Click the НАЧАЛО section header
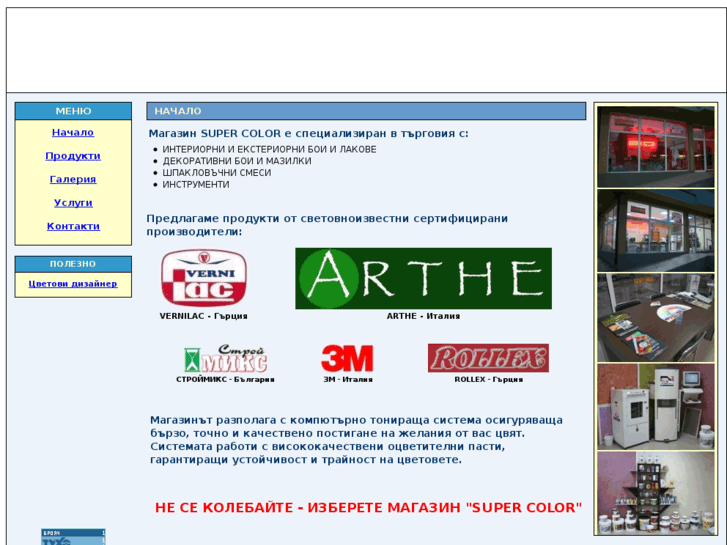This screenshot has width=727, height=545. tap(366, 111)
